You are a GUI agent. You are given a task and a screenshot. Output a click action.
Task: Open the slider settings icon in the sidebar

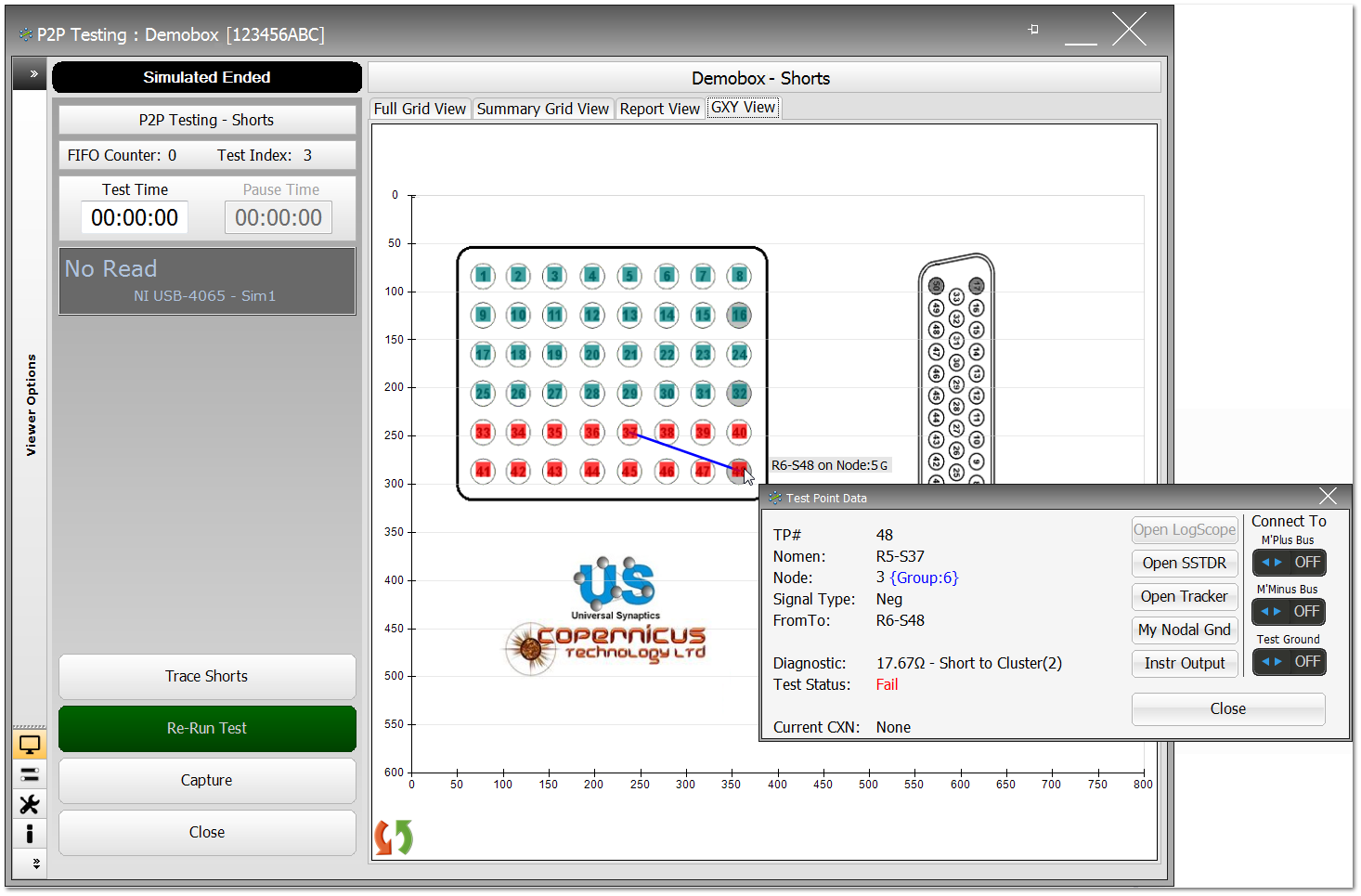(x=30, y=774)
